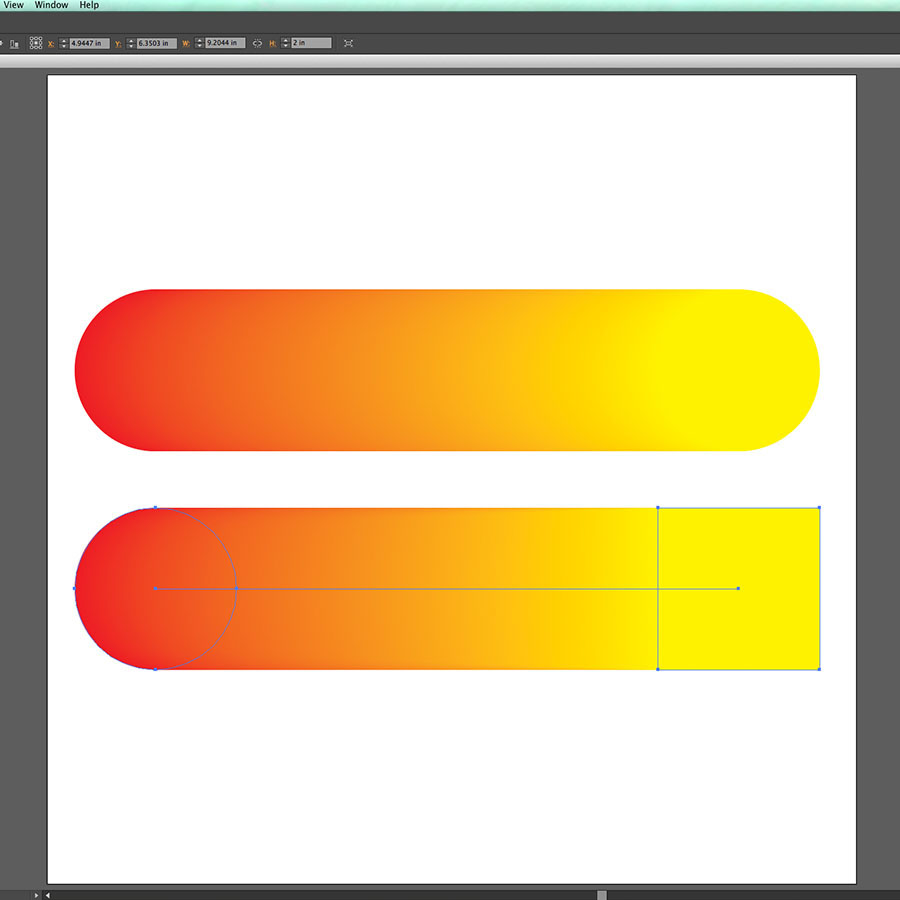900x900 pixels.
Task: Click the corner-bracket icon at the right of the control bar
Action: point(348,43)
